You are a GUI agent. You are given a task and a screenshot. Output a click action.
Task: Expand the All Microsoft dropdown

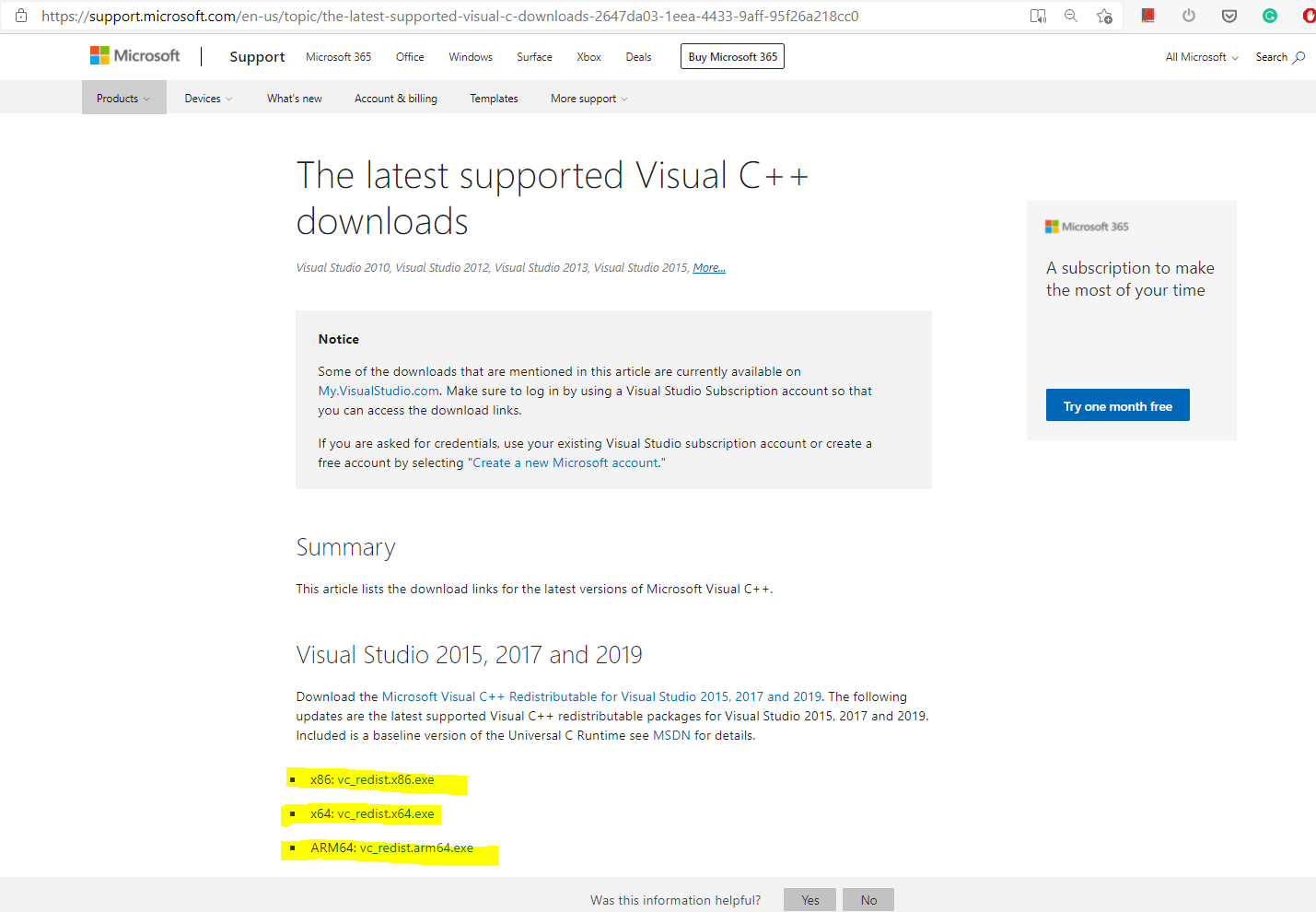point(1202,57)
